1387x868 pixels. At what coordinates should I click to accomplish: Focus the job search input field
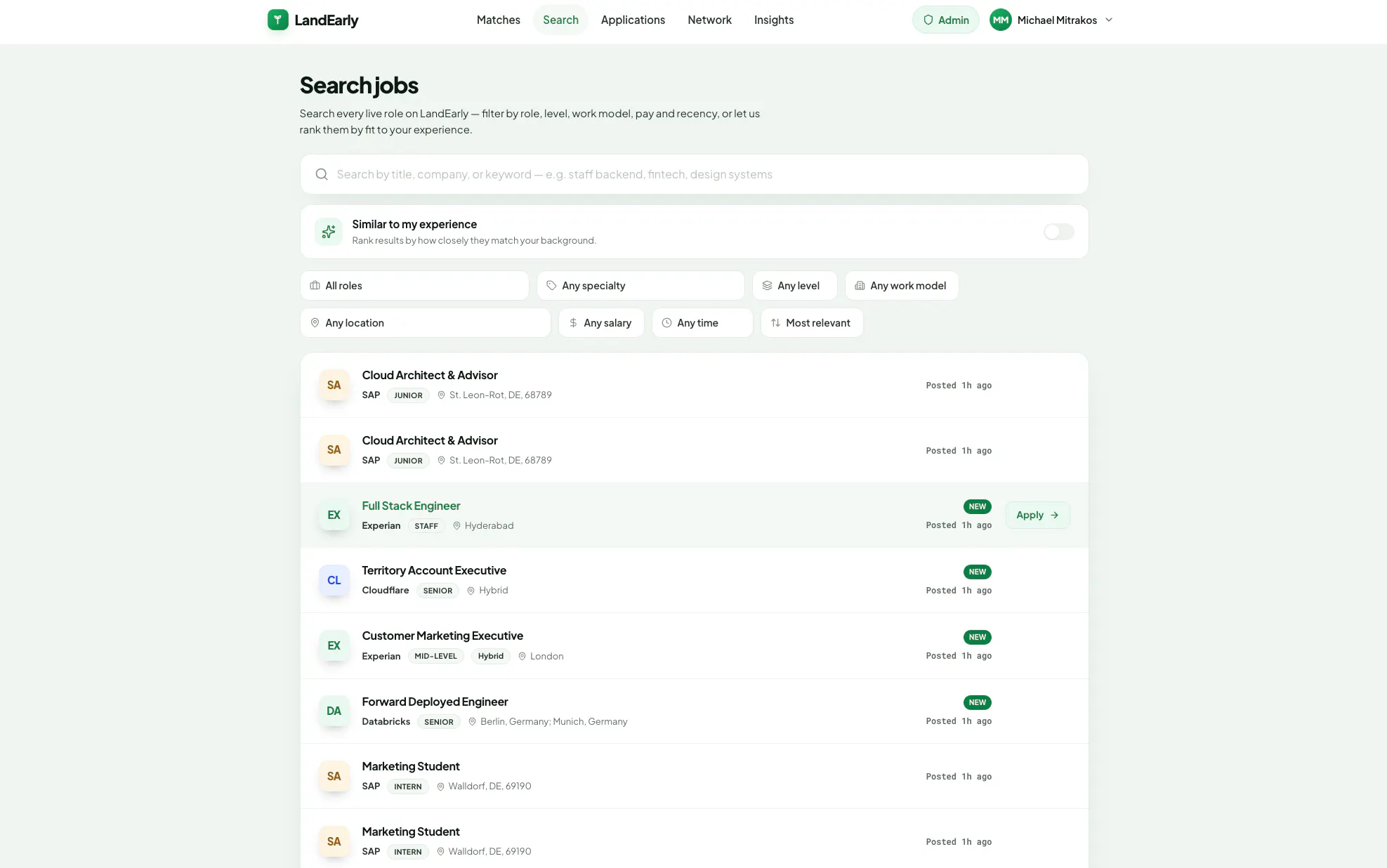[x=695, y=174]
